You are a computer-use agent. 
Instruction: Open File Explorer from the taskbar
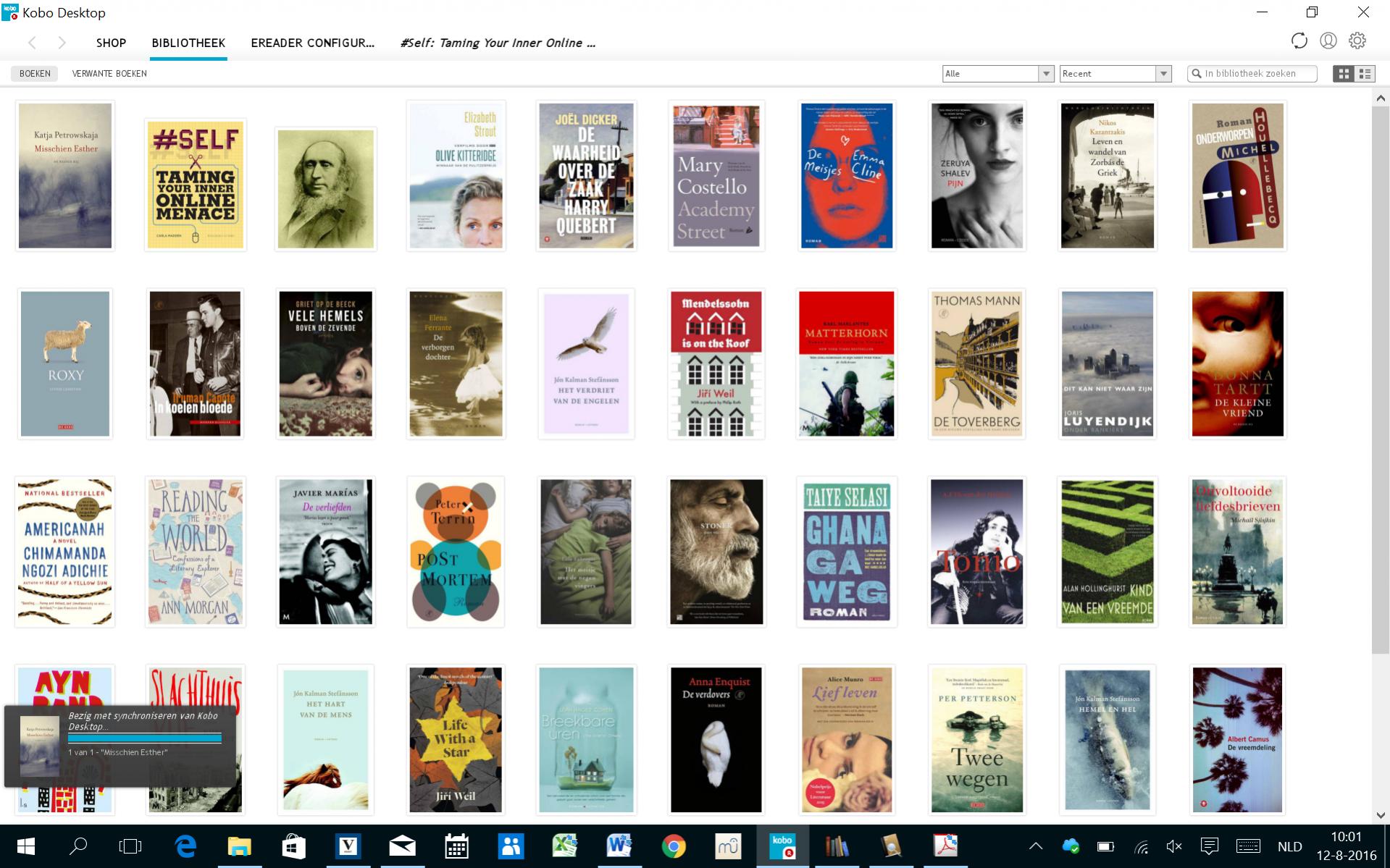point(240,846)
